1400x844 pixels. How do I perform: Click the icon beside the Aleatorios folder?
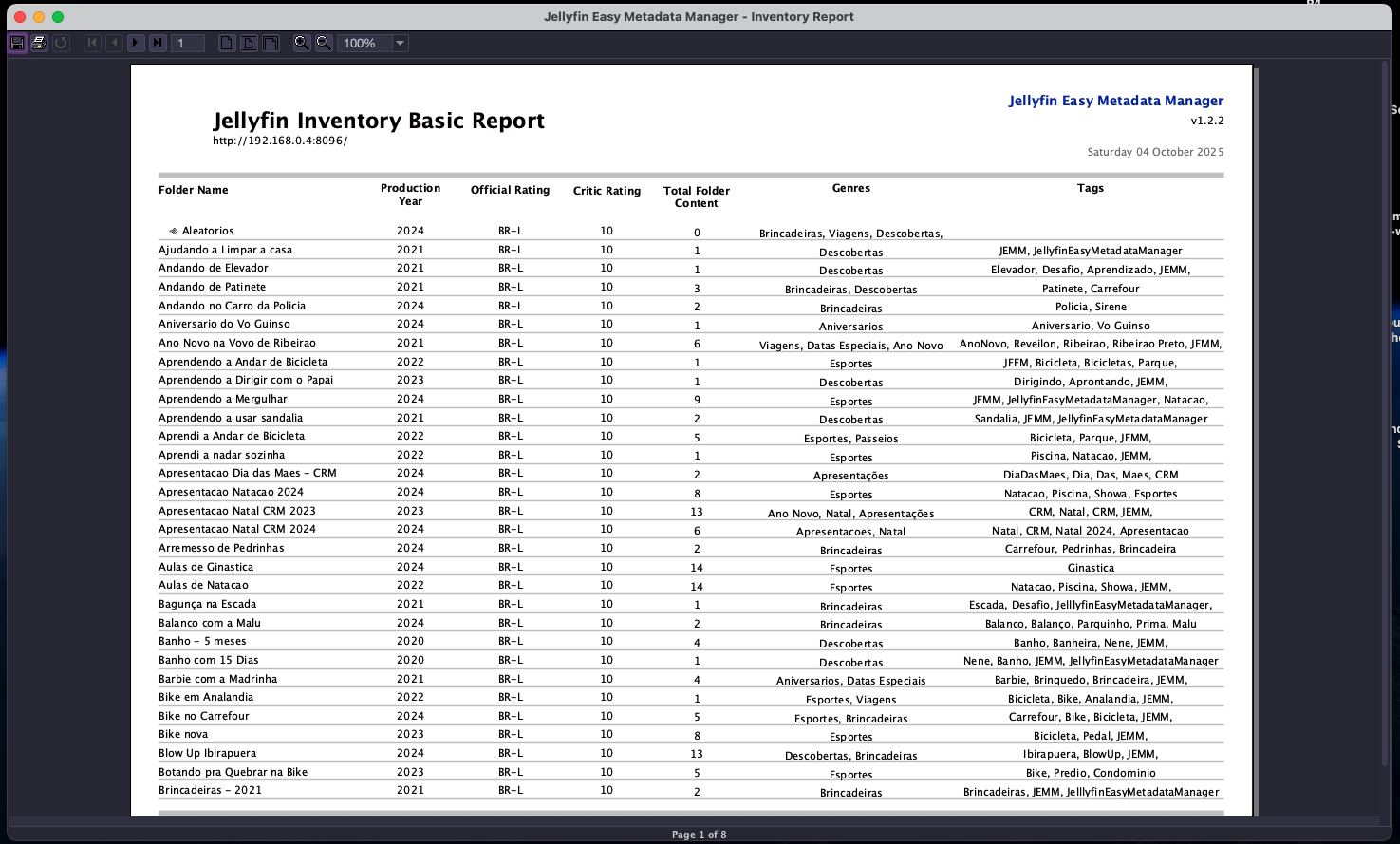coord(174,231)
